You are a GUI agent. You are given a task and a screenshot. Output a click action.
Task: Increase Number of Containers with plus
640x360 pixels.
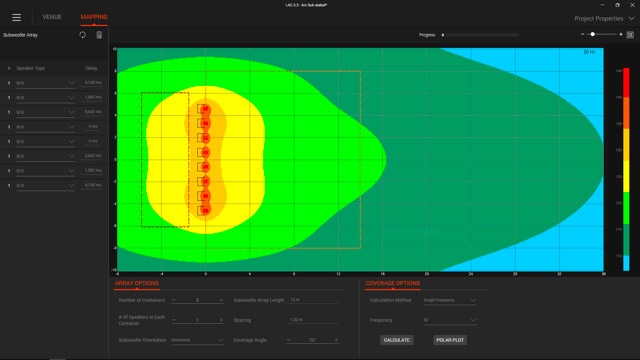pos(221,300)
